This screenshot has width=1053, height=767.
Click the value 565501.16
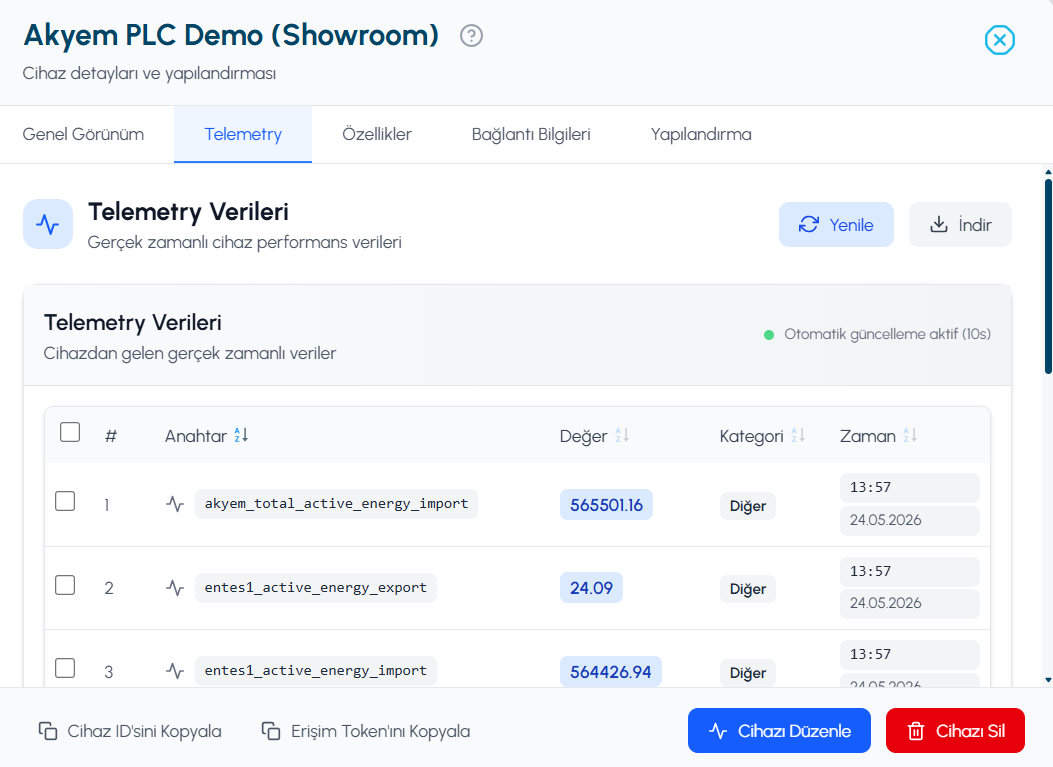[x=606, y=505]
